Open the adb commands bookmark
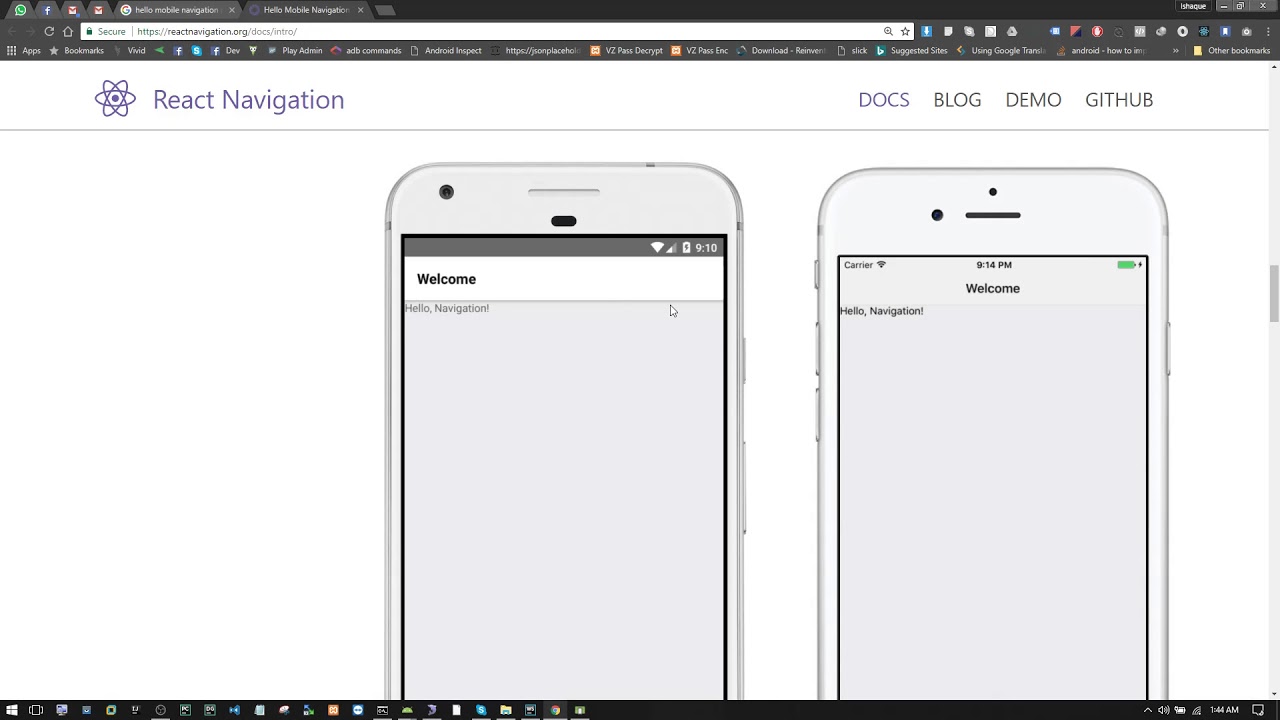This screenshot has height=720, width=1280. click(x=366, y=50)
